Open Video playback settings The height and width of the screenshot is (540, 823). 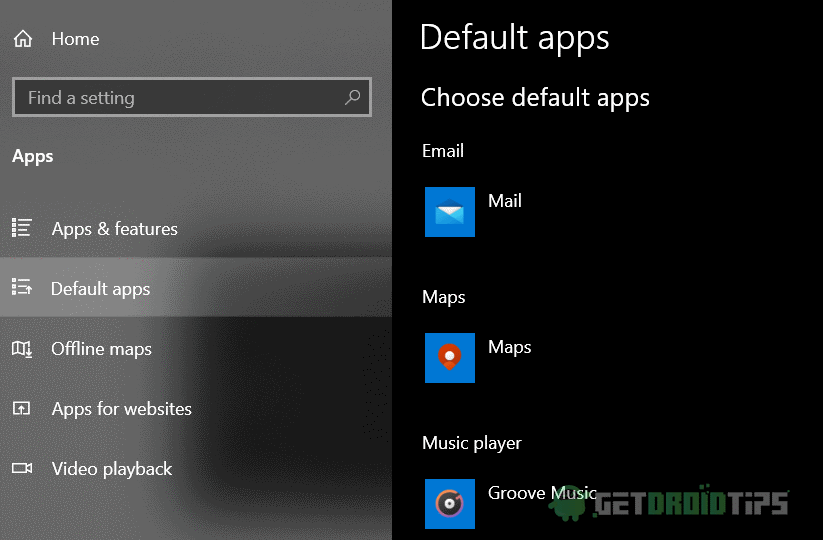pyautogui.click(x=196, y=468)
